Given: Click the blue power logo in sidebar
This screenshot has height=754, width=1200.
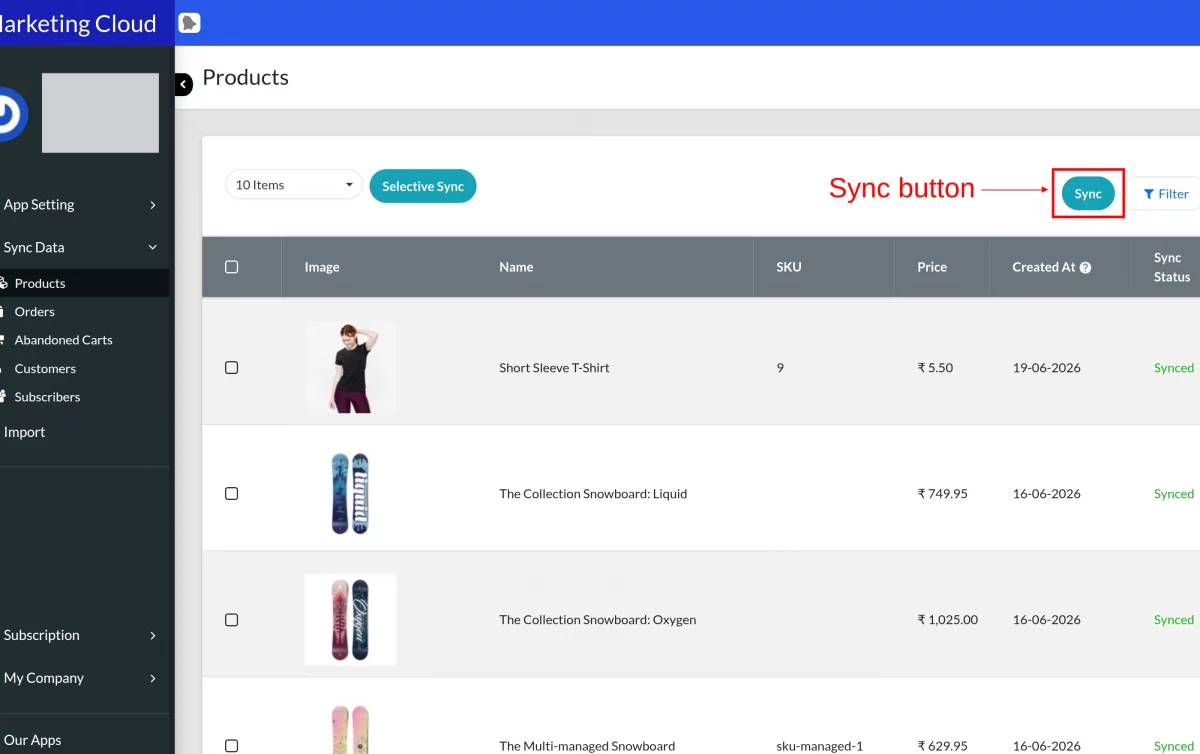Looking at the screenshot, I should pyautogui.click(x=10, y=114).
